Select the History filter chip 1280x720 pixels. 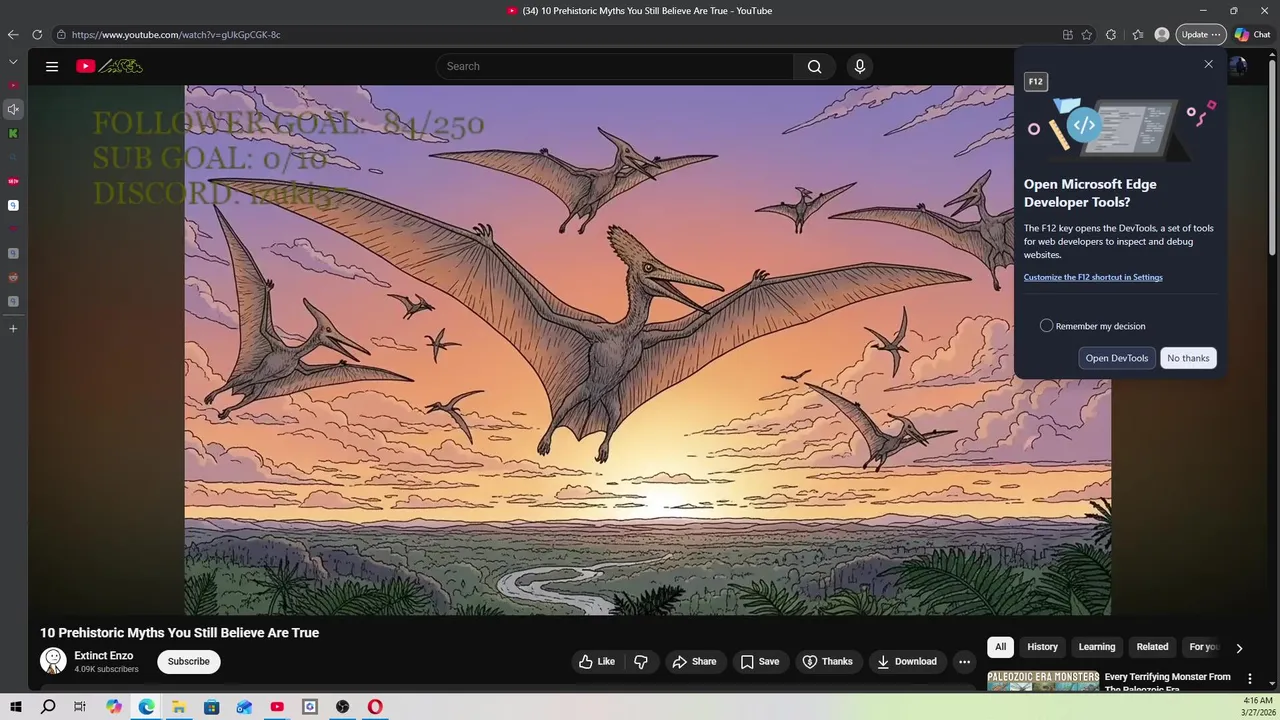point(1042,647)
